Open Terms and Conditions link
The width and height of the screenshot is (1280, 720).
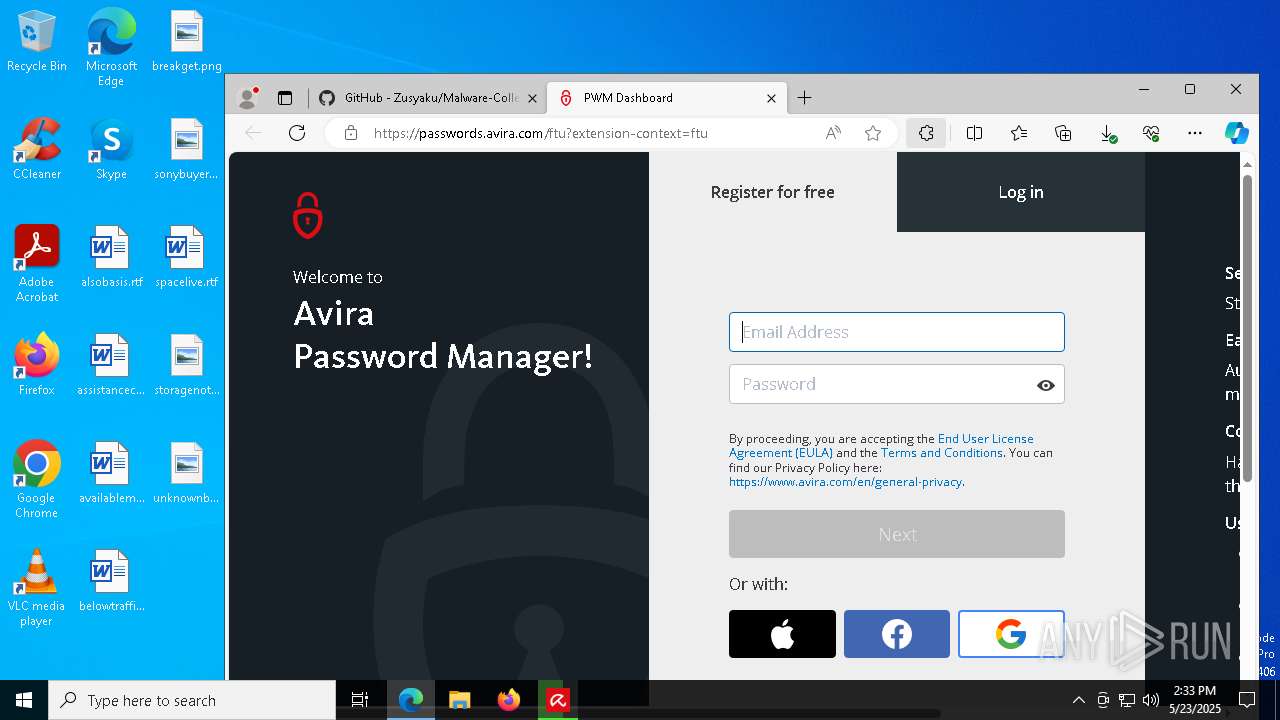pyautogui.click(x=942, y=453)
